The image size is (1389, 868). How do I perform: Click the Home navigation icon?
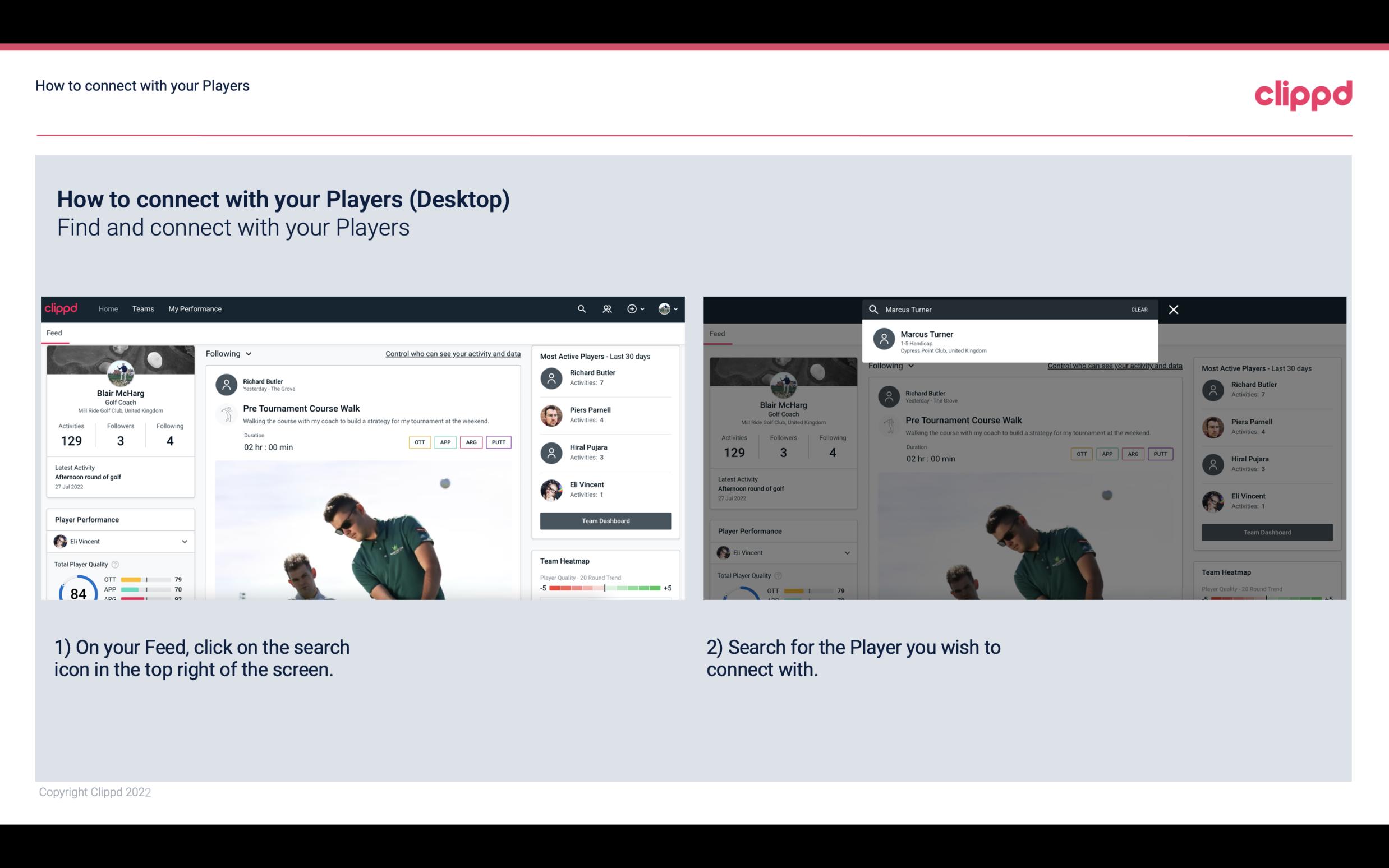click(x=108, y=308)
